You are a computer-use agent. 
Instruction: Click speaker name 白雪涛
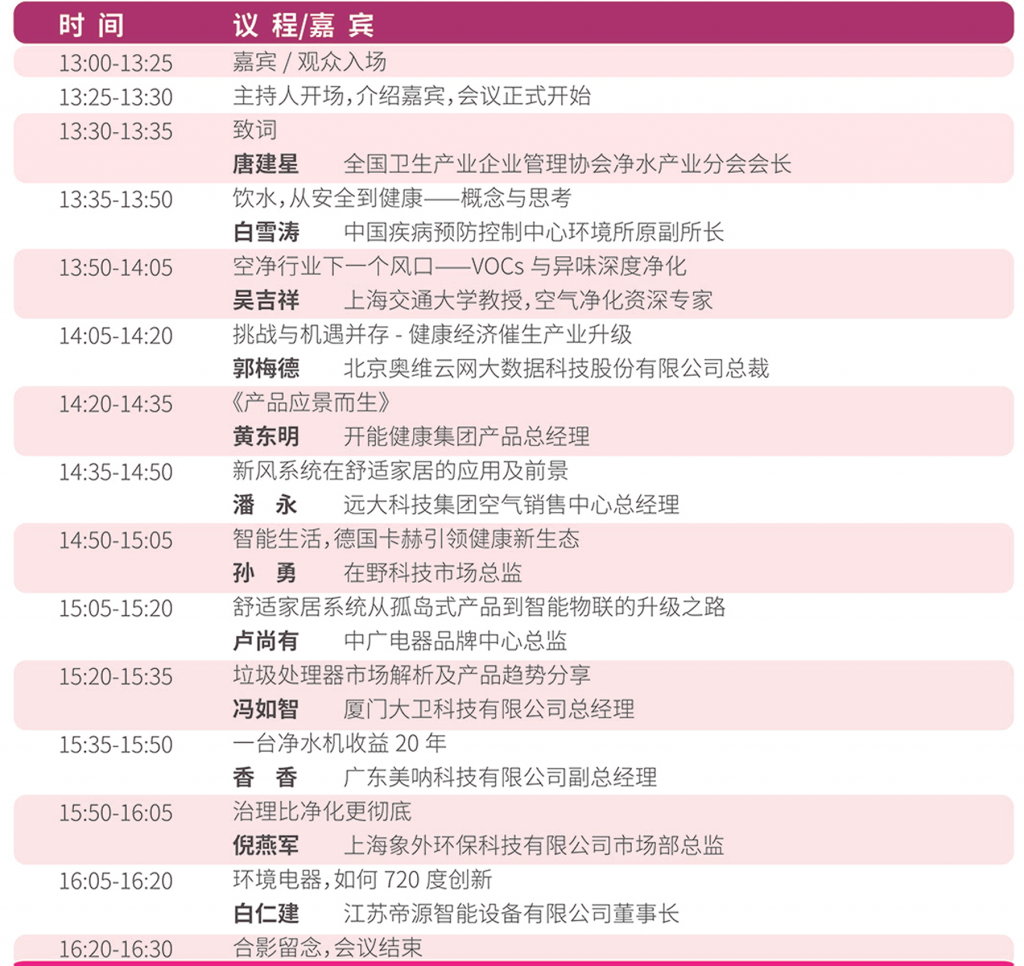click(x=266, y=232)
